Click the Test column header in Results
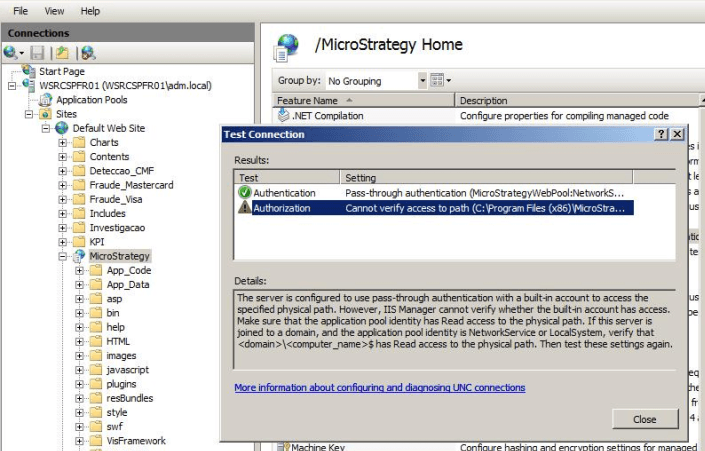Image resolution: width=705 pixels, height=451 pixels. (x=286, y=178)
